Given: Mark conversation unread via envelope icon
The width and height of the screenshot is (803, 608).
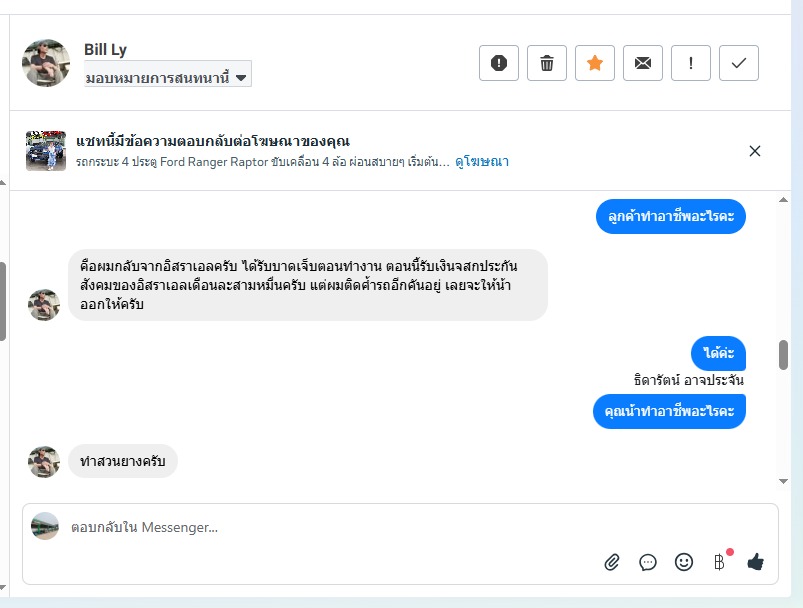Looking at the screenshot, I should 643,63.
